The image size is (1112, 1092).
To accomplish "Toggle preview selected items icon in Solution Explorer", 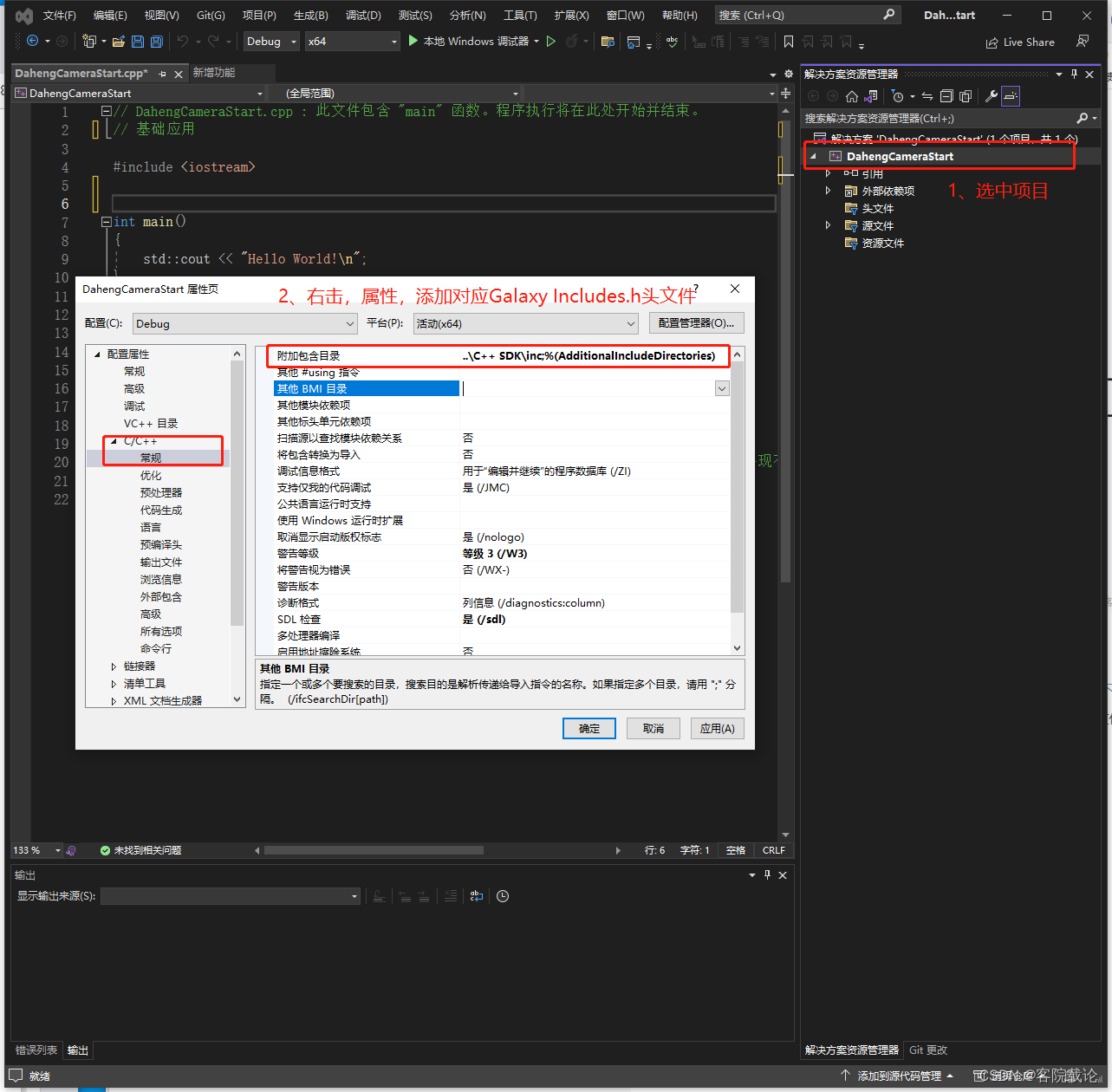I will tap(1011, 96).
